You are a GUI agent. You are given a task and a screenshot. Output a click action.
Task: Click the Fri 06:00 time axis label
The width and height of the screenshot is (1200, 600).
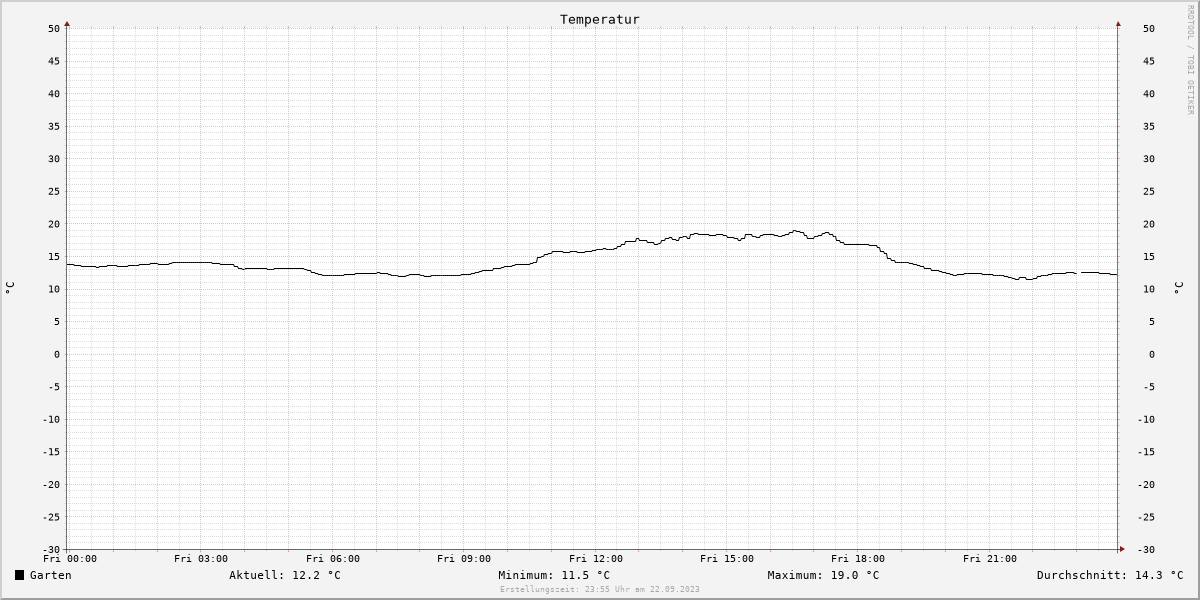(x=333, y=559)
